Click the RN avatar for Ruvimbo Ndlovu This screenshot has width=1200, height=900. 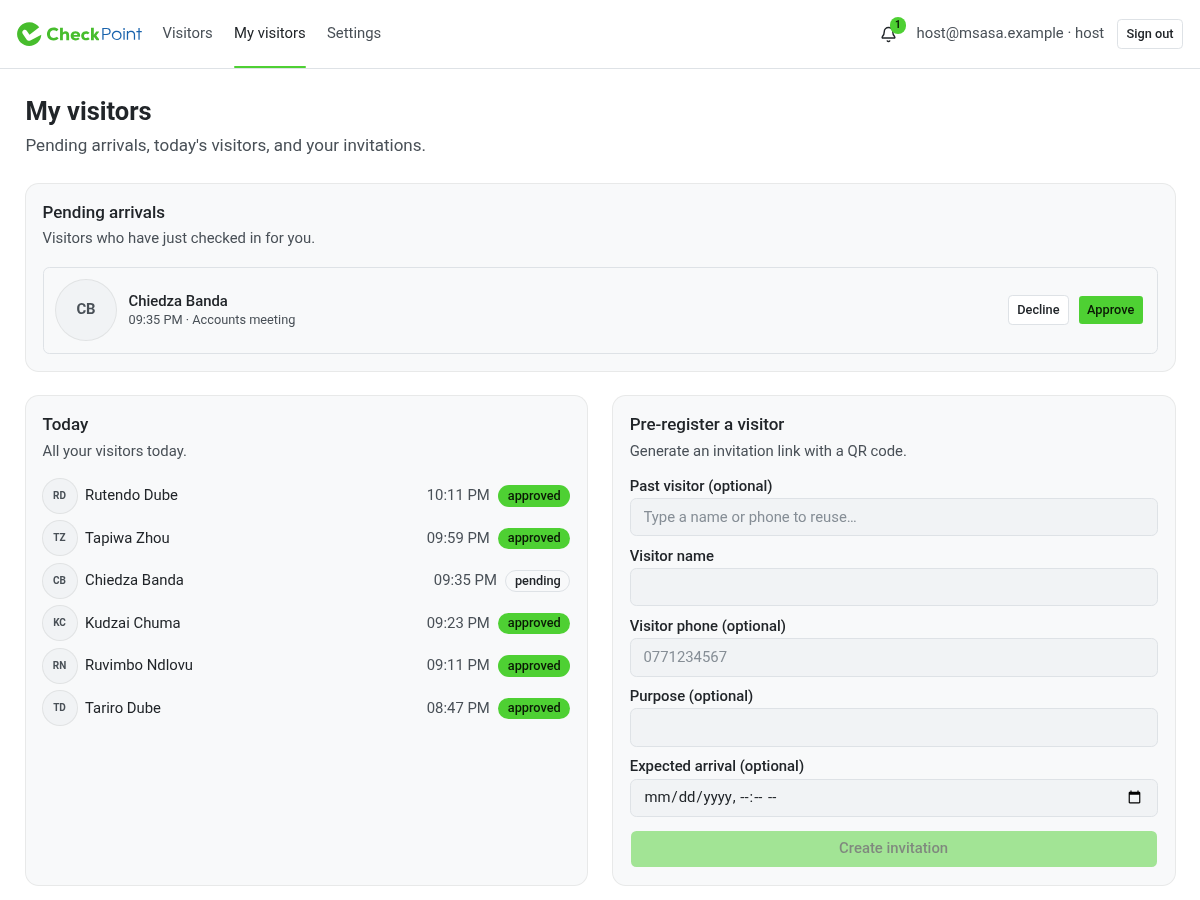[60, 665]
